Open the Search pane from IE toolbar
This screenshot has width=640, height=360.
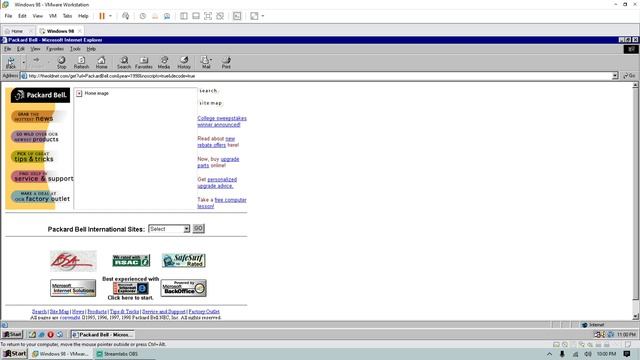point(124,62)
